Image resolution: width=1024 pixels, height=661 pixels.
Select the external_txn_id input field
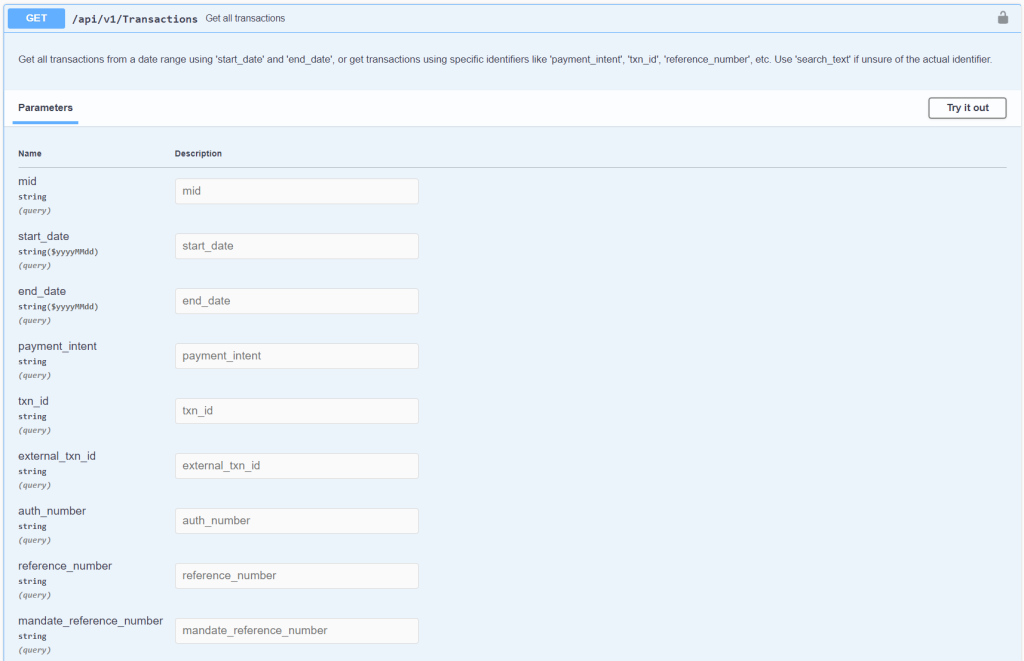296,466
